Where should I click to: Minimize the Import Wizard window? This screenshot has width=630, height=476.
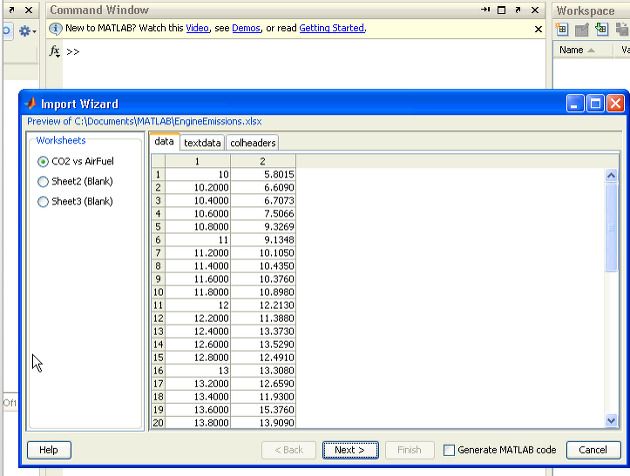pyautogui.click(x=575, y=104)
